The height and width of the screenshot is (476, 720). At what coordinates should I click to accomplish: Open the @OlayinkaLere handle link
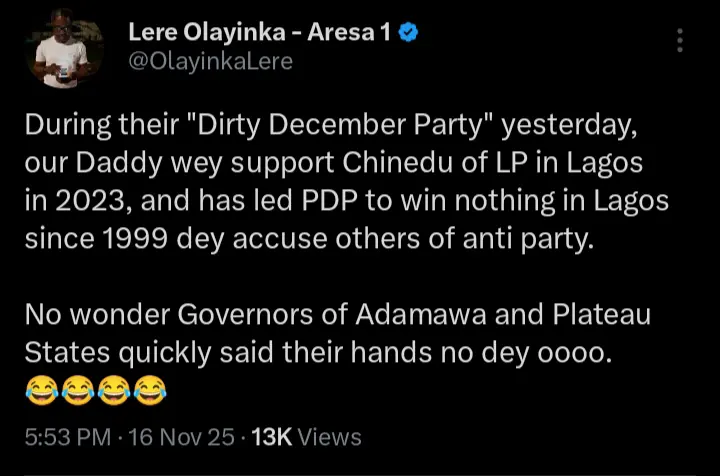click(211, 62)
